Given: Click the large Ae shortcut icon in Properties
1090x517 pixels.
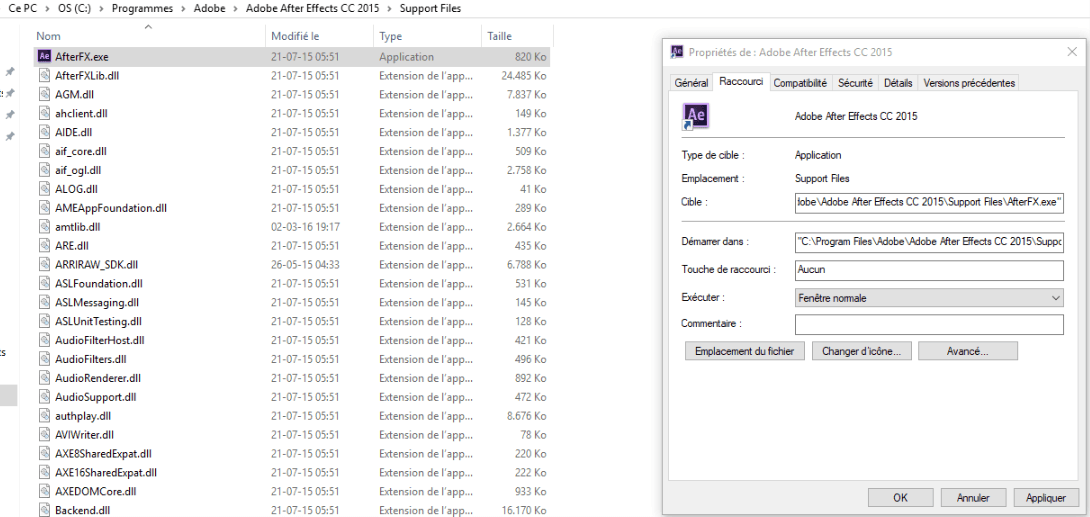Looking at the screenshot, I should tap(696, 116).
